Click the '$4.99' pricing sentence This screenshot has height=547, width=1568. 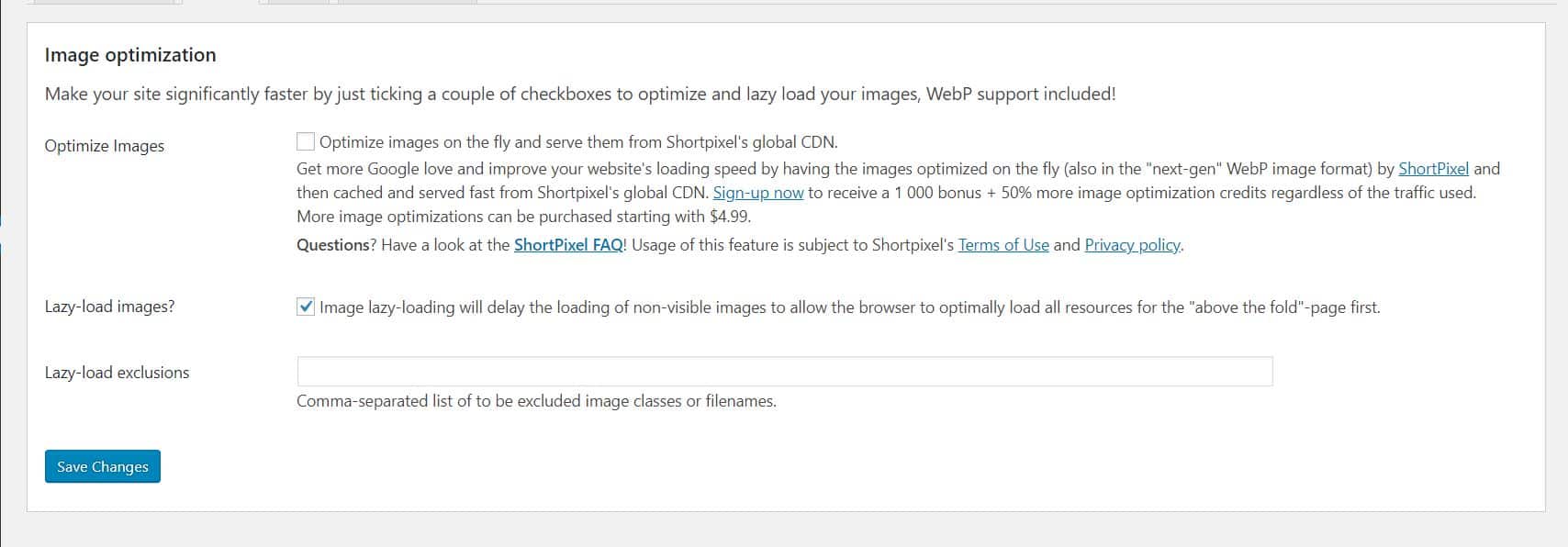click(523, 217)
